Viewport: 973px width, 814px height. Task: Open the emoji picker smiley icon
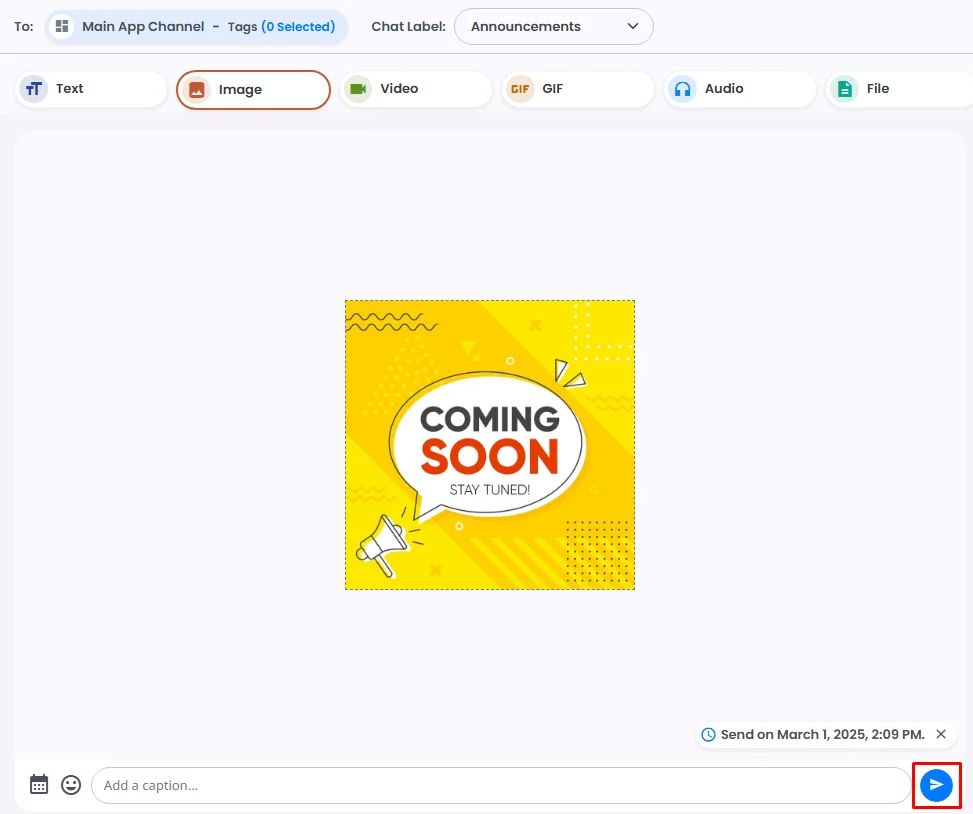(x=71, y=785)
